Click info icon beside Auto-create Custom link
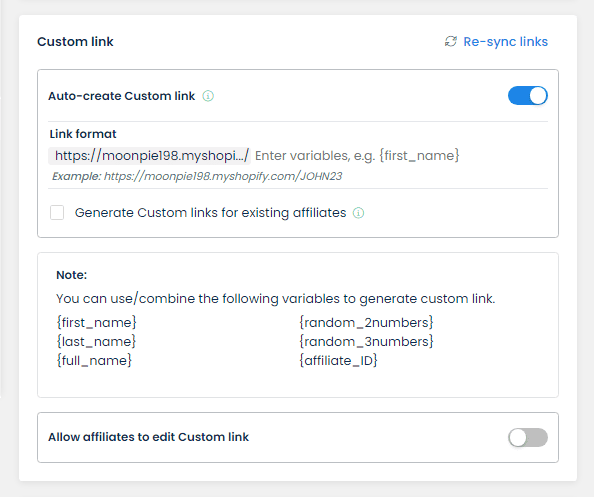This screenshot has height=497, width=594. coord(208,96)
